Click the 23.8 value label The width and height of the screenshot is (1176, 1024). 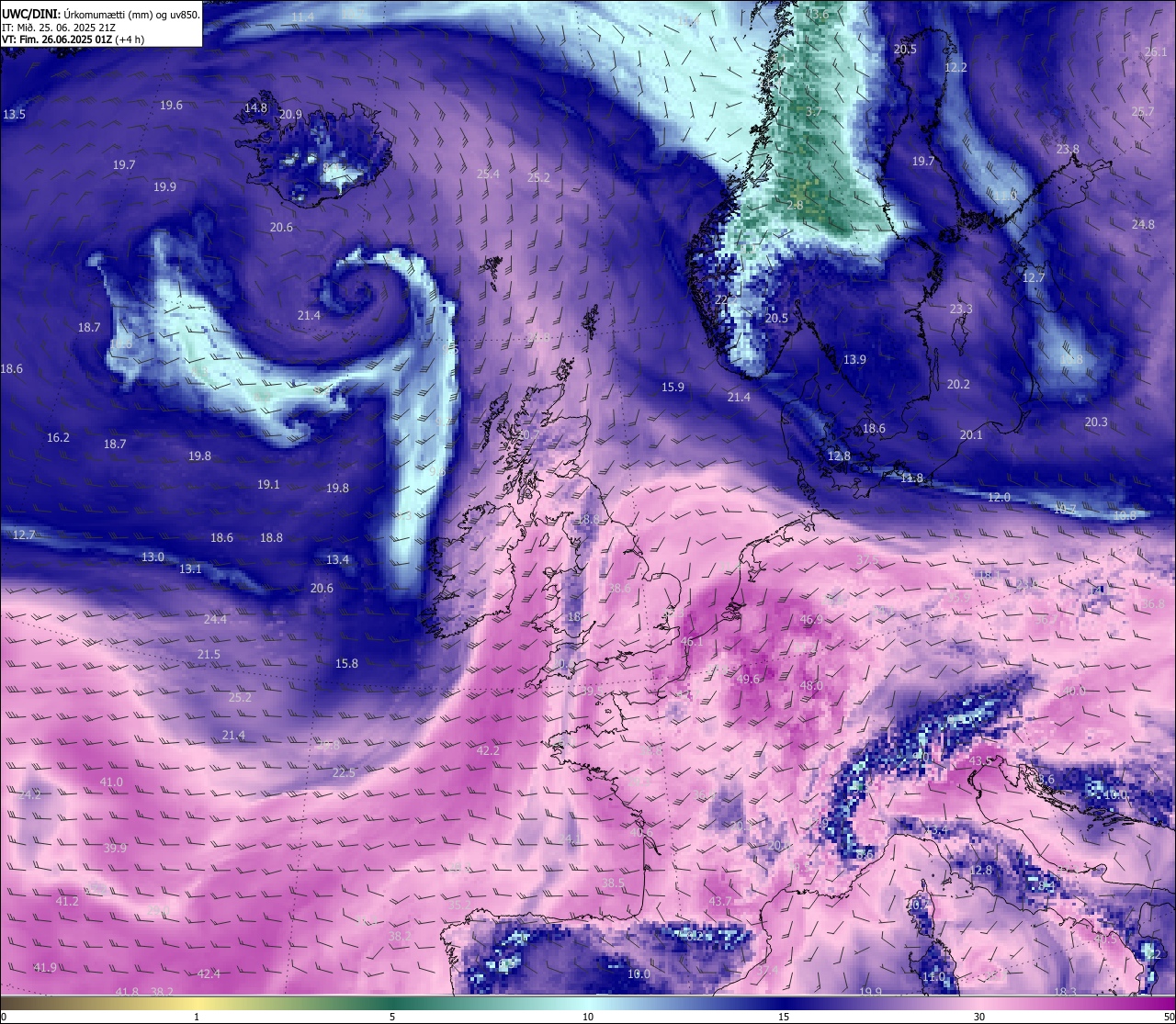pyautogui.click(x=1068, y=150)
